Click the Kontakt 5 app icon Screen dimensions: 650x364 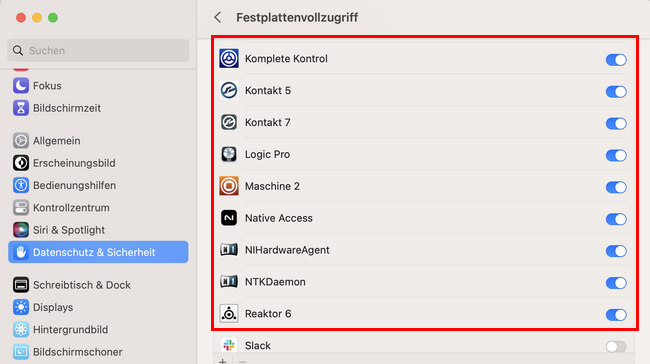click(229, 90)
